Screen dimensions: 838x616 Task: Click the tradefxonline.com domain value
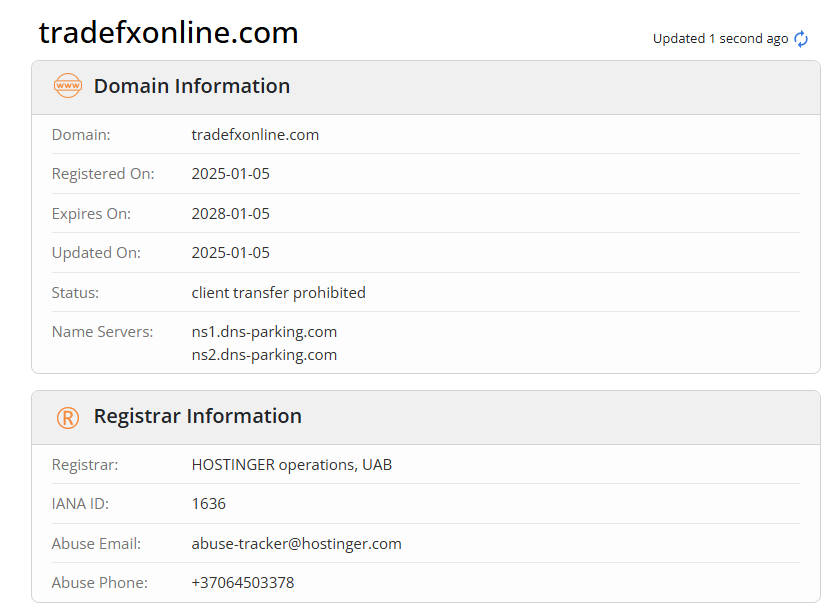pos(255,134)
